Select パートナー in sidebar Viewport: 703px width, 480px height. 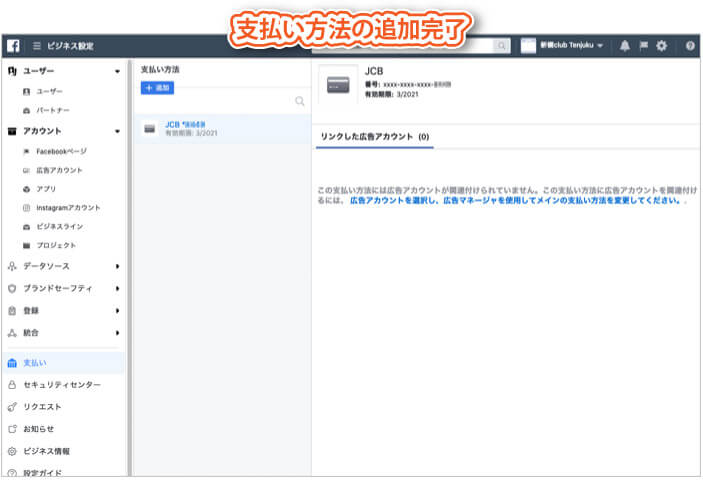click(53, 110)
